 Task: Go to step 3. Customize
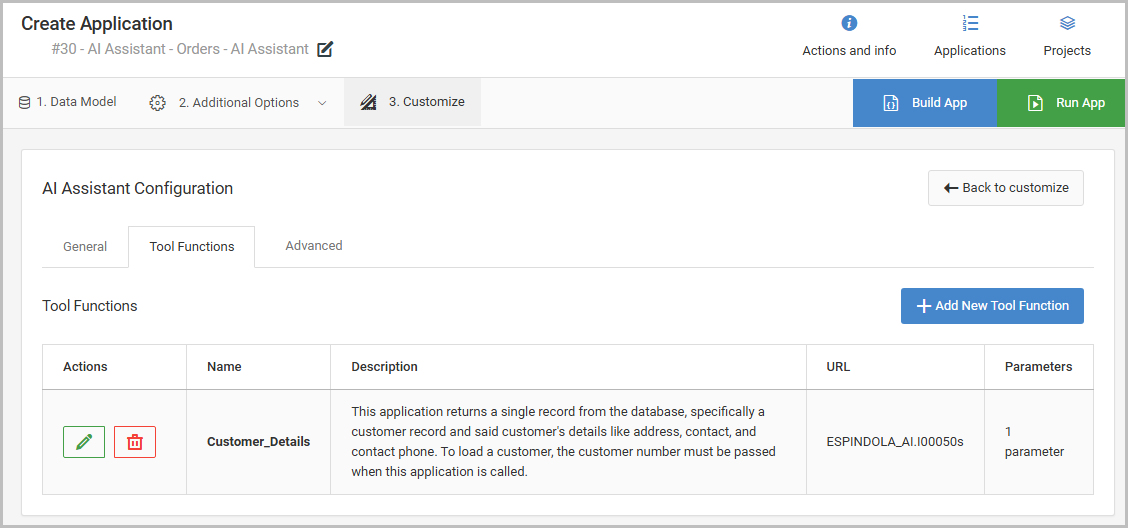412,102
